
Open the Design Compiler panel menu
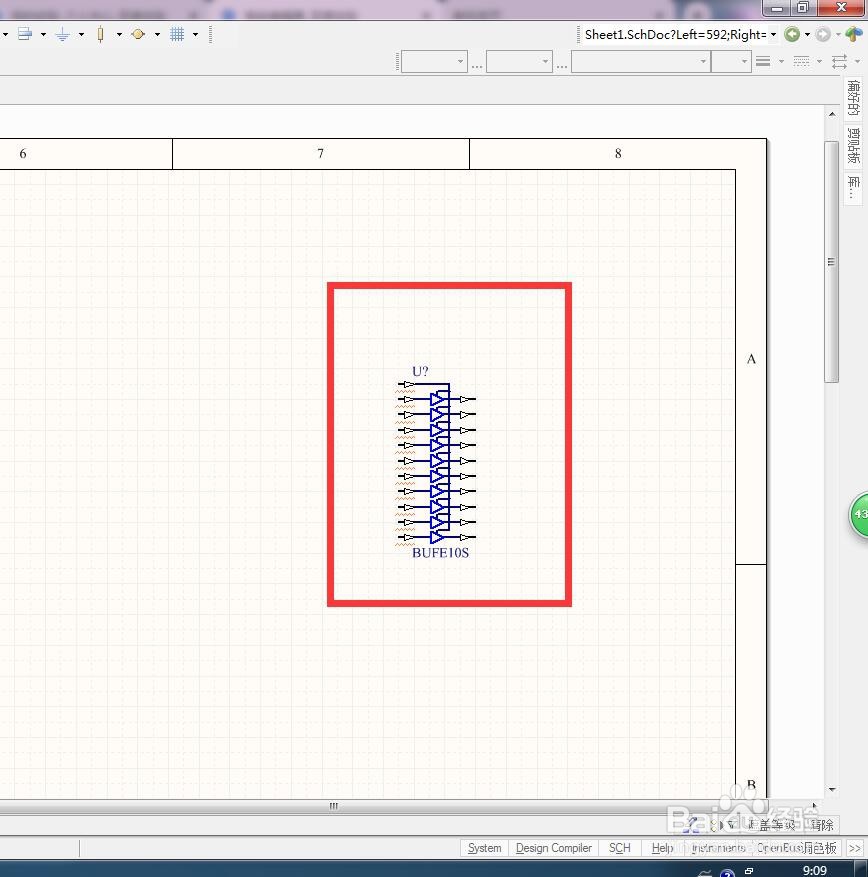[553, 848]
